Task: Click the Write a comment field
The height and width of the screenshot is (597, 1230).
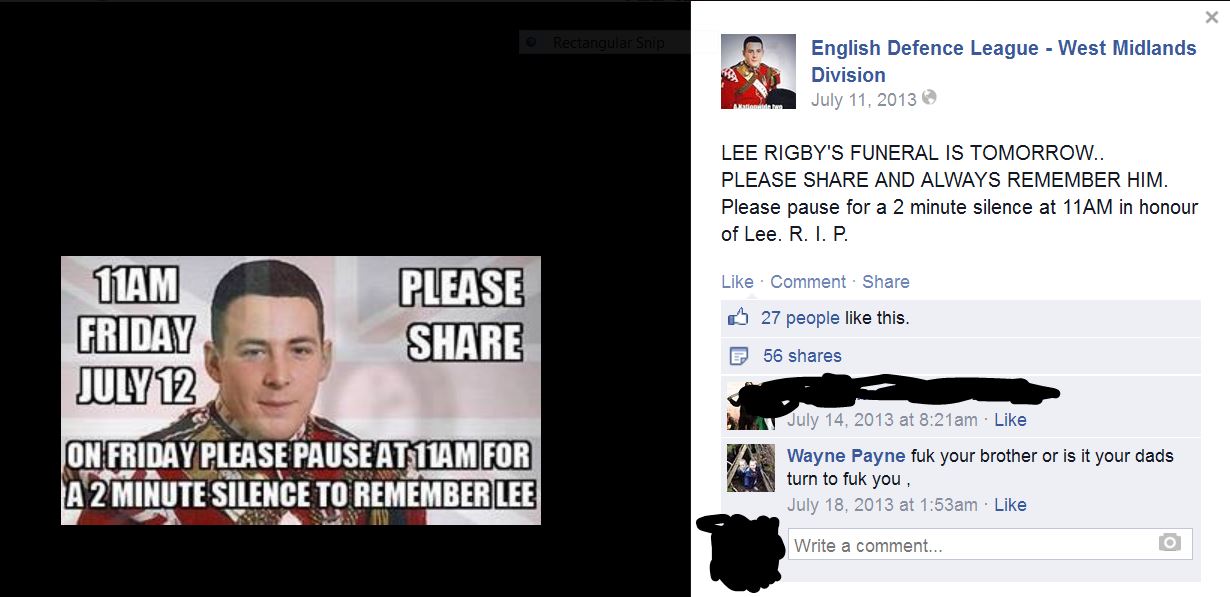Action: pyautogui.click(x=990, y=544)
